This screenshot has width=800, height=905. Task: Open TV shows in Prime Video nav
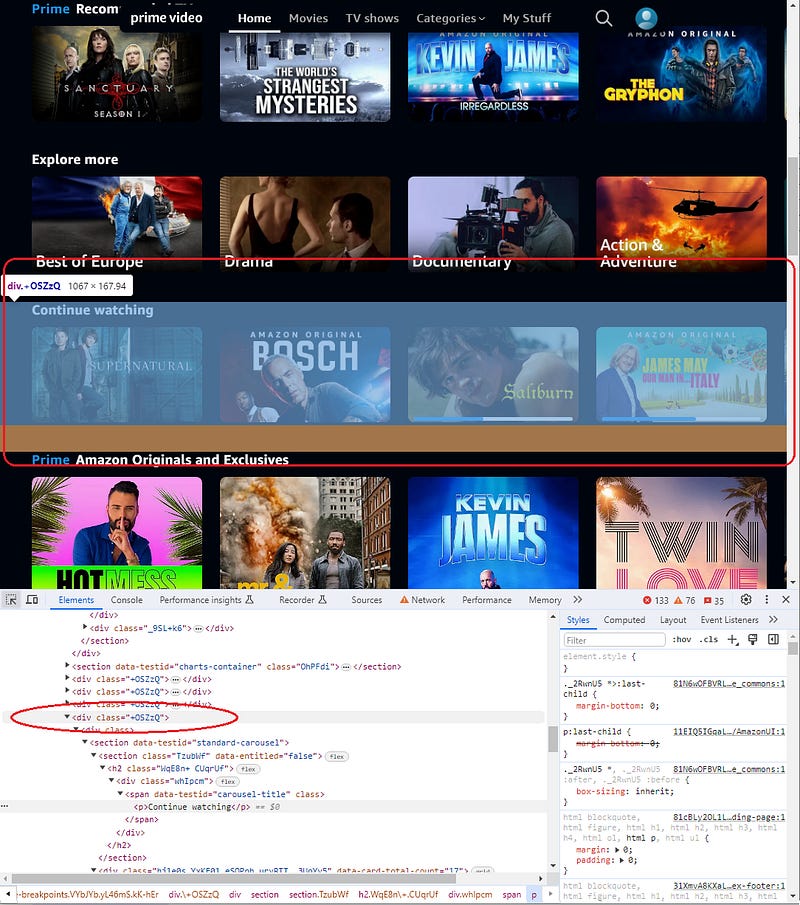tap(372, 18)
